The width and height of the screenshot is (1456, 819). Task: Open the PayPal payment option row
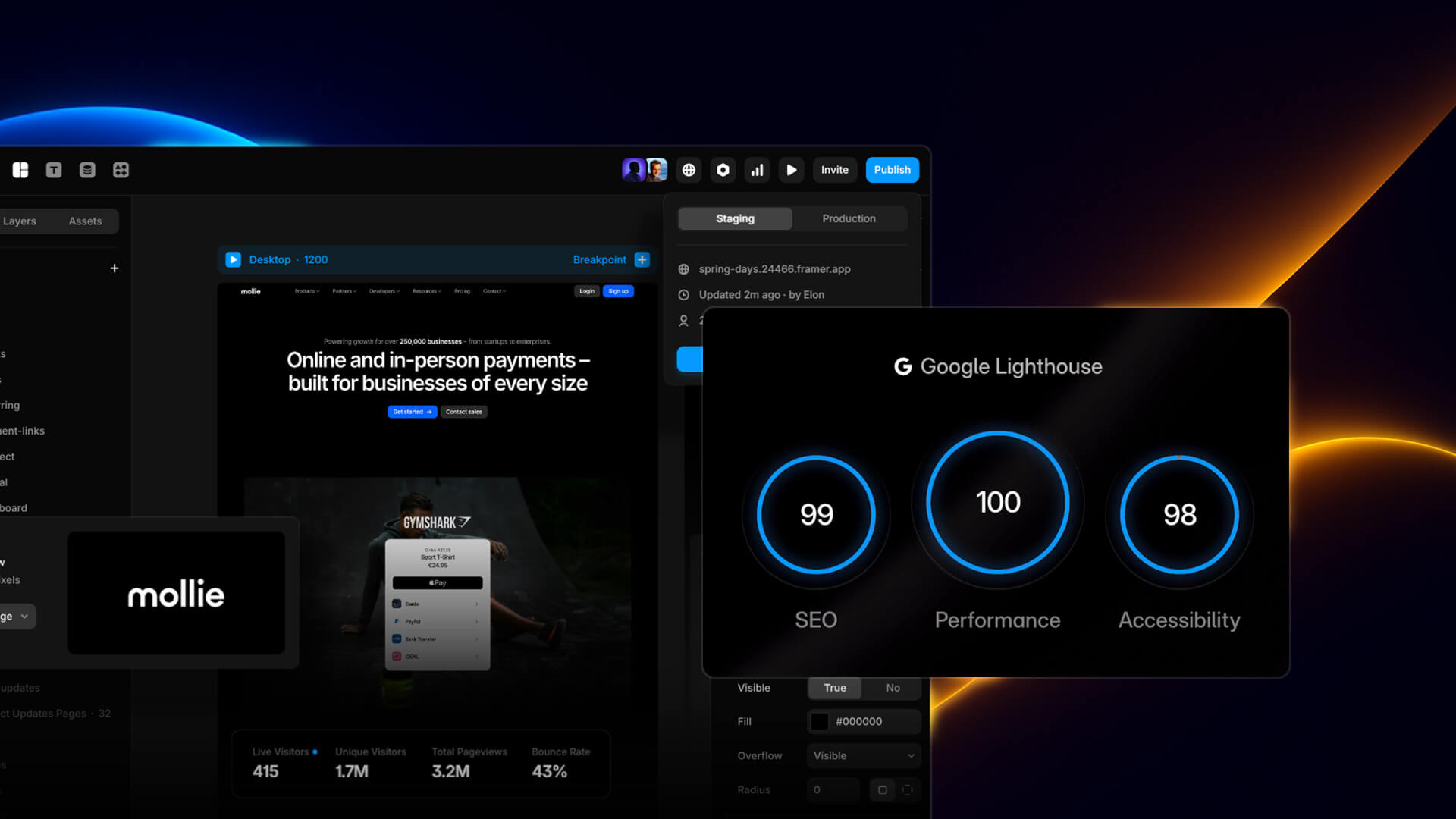(437, 621)
